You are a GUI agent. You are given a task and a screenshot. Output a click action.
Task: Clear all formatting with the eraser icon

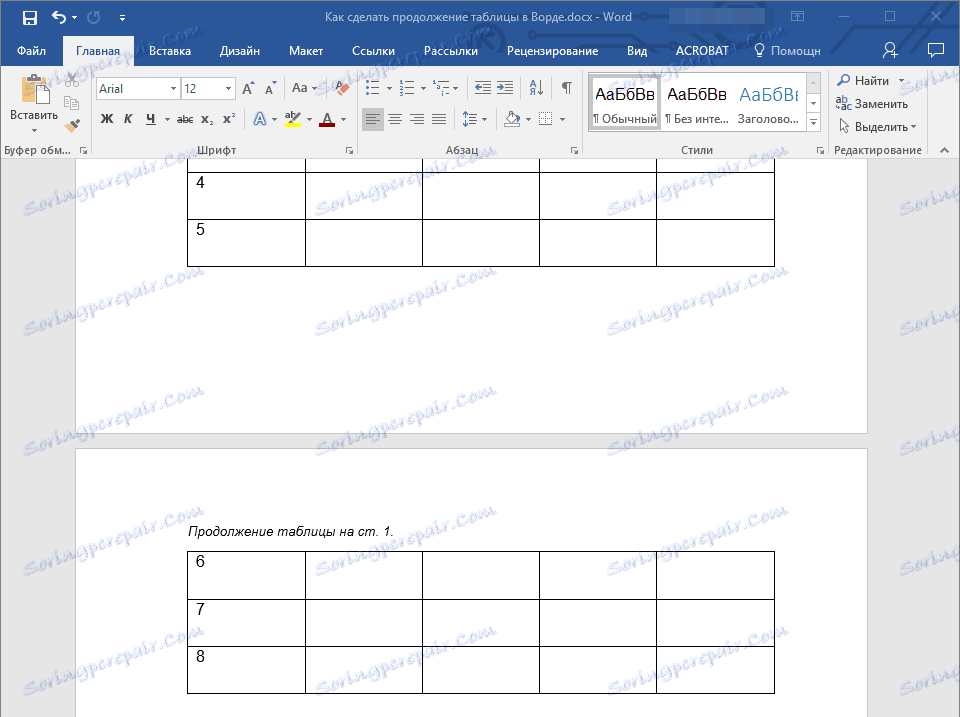point(341,88)
